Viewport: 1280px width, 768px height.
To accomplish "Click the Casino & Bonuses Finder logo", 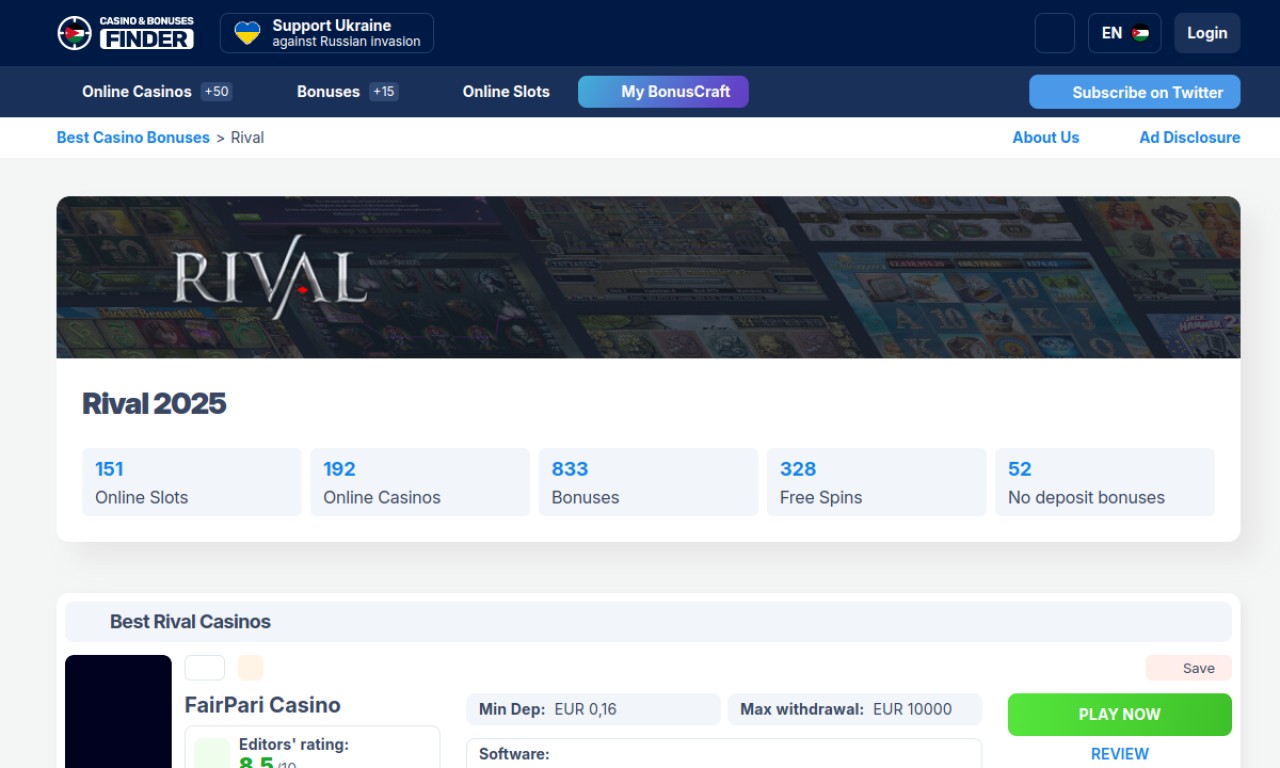I will coord(125,33).
